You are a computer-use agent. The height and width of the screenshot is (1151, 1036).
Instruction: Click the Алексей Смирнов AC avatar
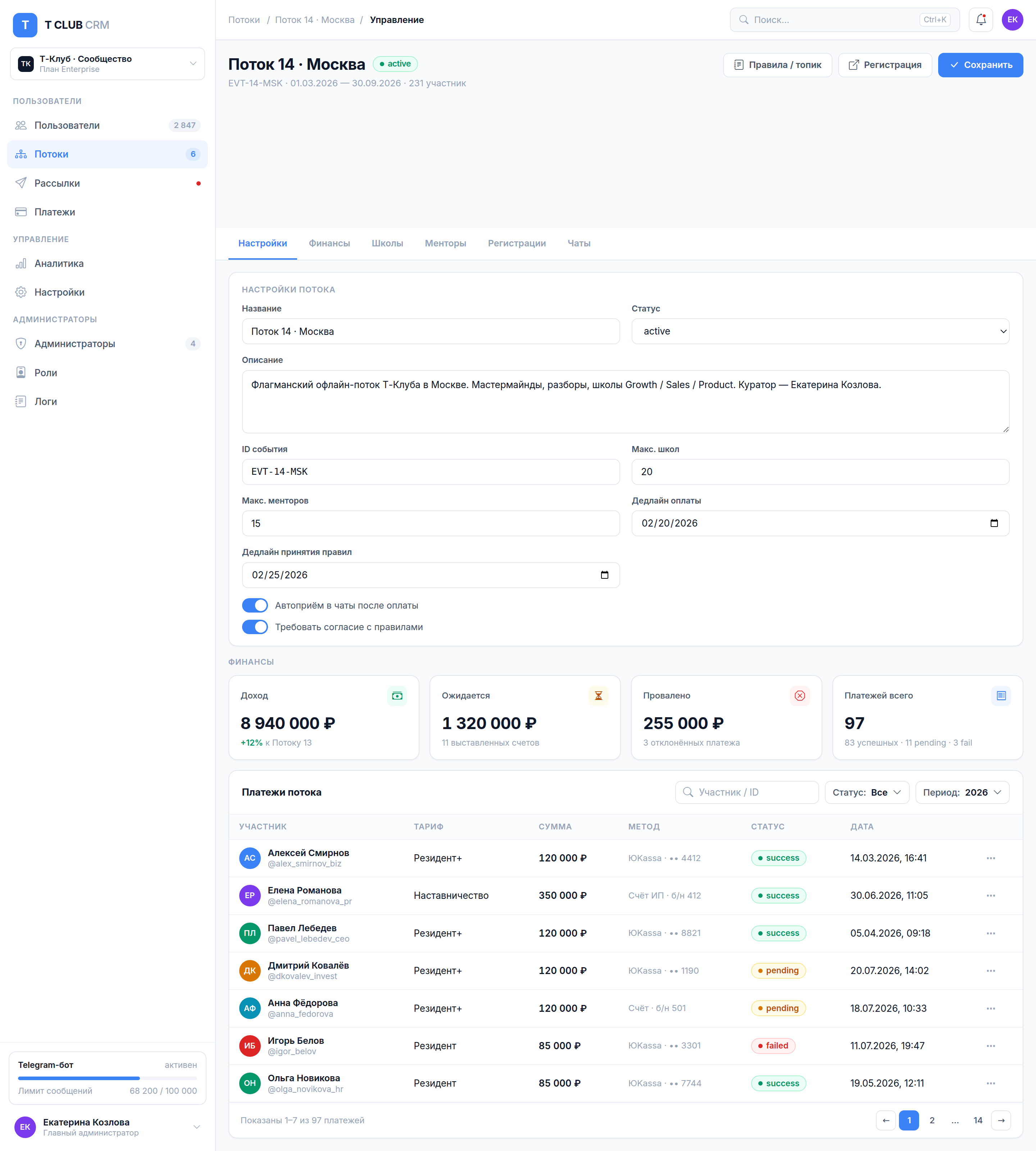point(249,858)
